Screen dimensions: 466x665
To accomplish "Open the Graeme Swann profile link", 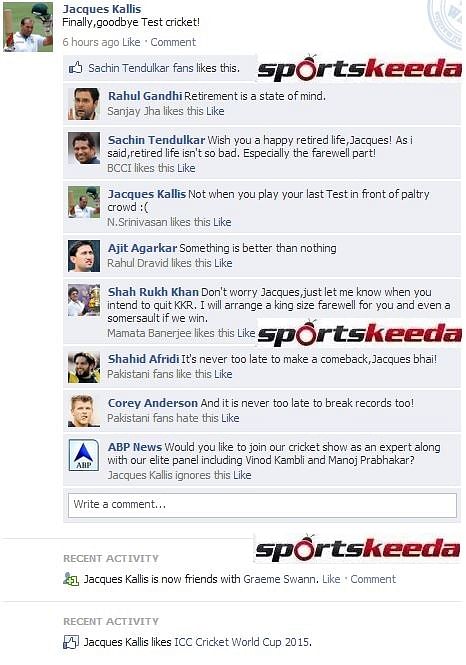I will point(281,579).
